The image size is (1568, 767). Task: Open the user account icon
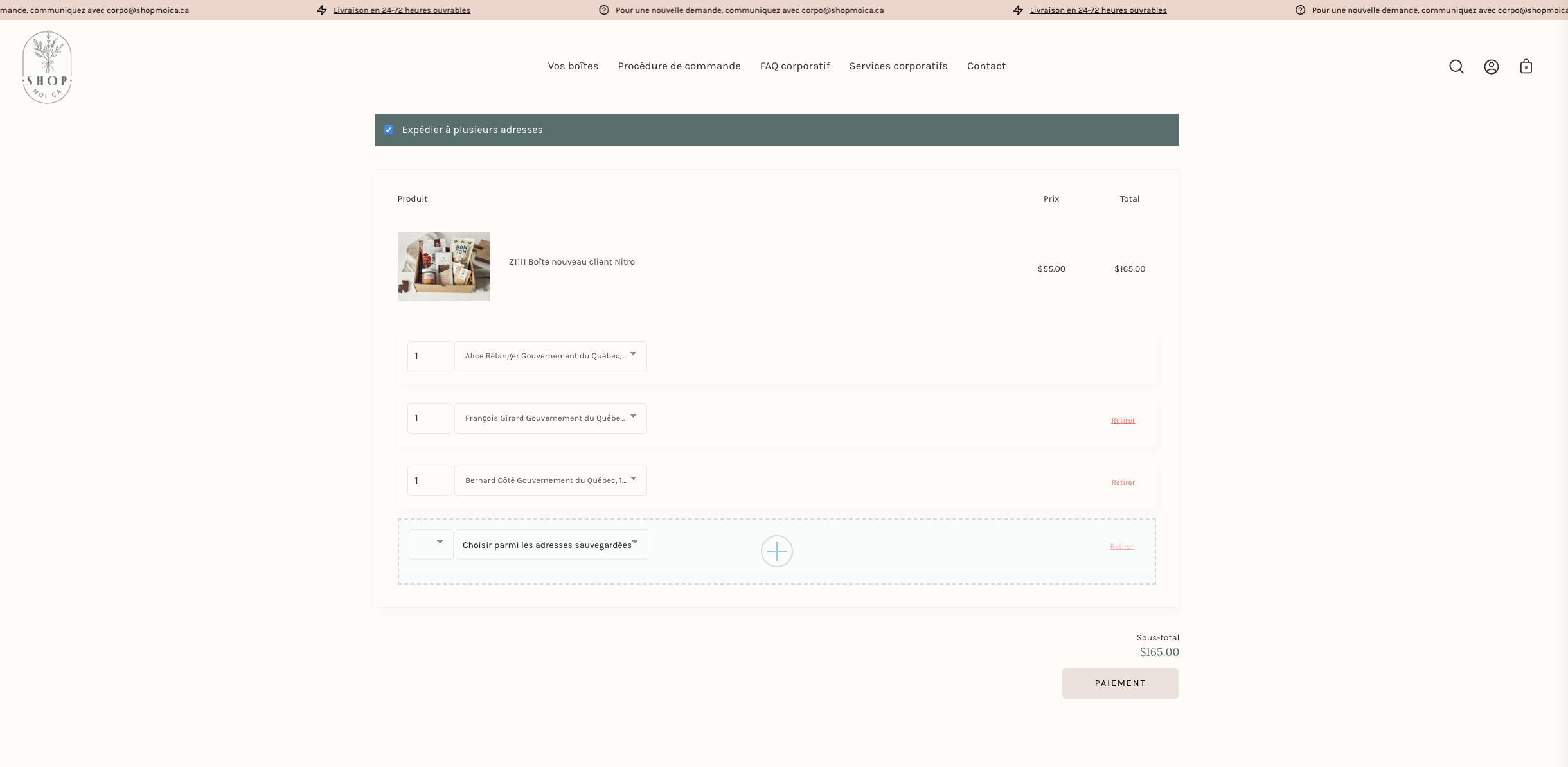pyautogui.click(x=1491, y=67)
